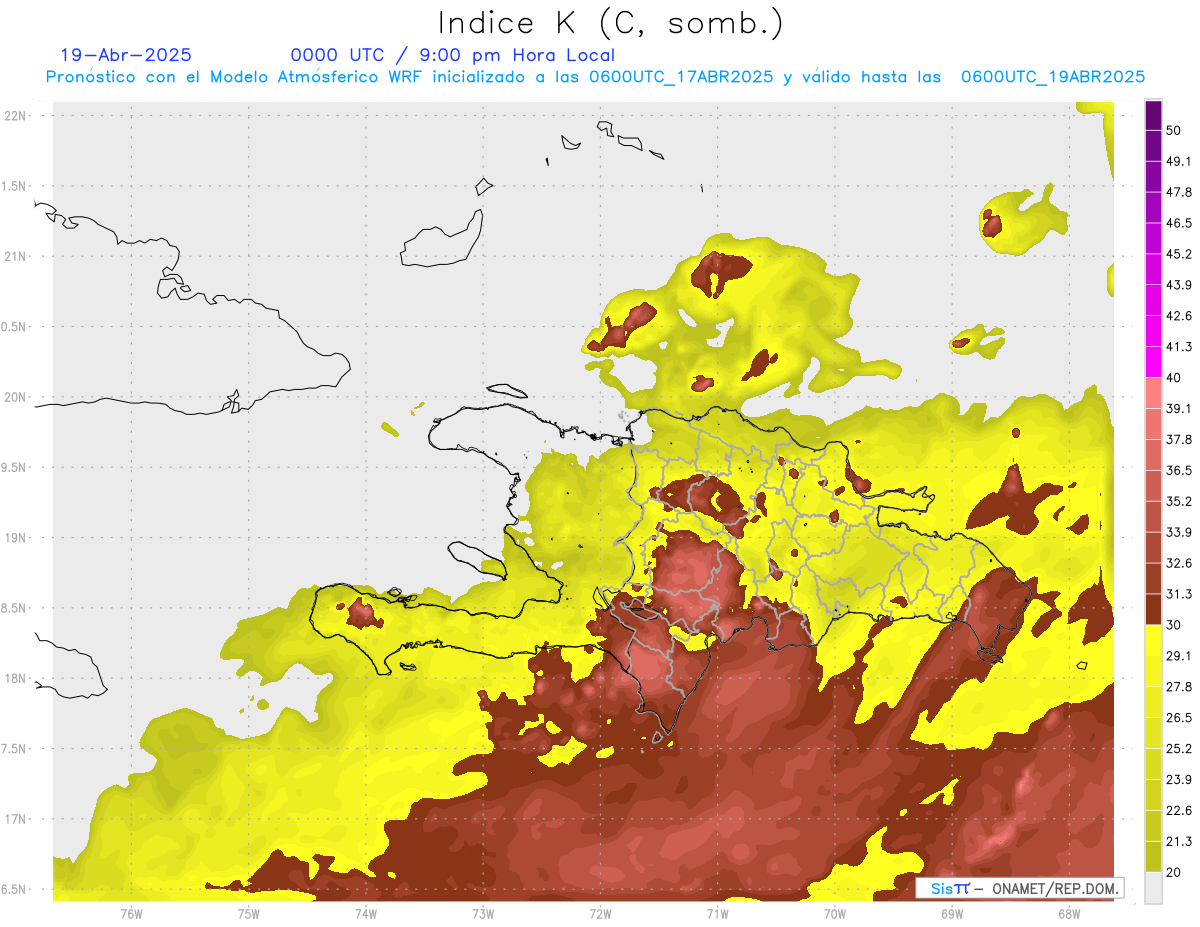Viewport: 1200px width, 927px height.
Task: Select the "39.1" value on the color scale
Action: click(x=1178, y=408)
